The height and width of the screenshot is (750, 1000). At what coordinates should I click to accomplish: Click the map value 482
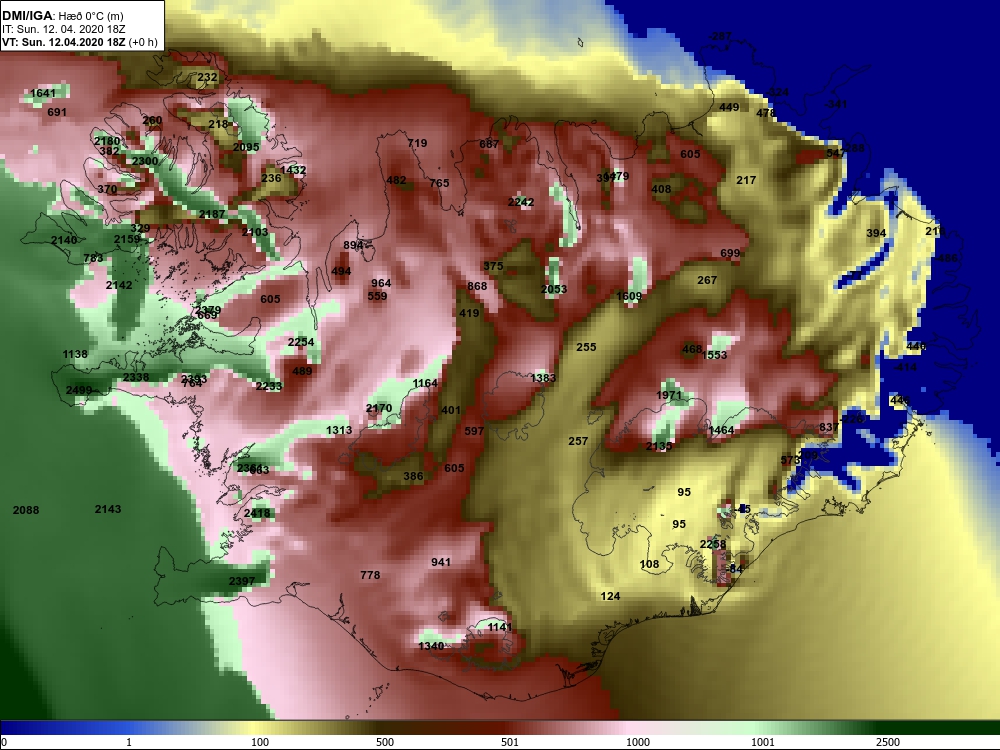click(396, 180)
